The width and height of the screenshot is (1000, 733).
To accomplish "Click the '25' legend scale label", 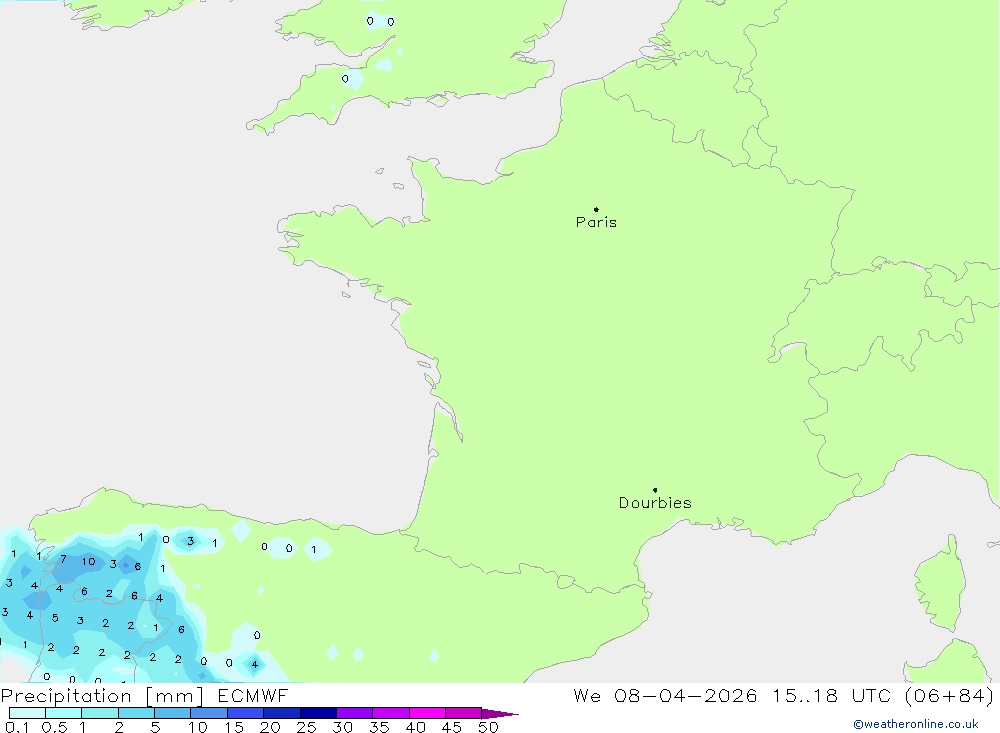I will click(306, 727).
